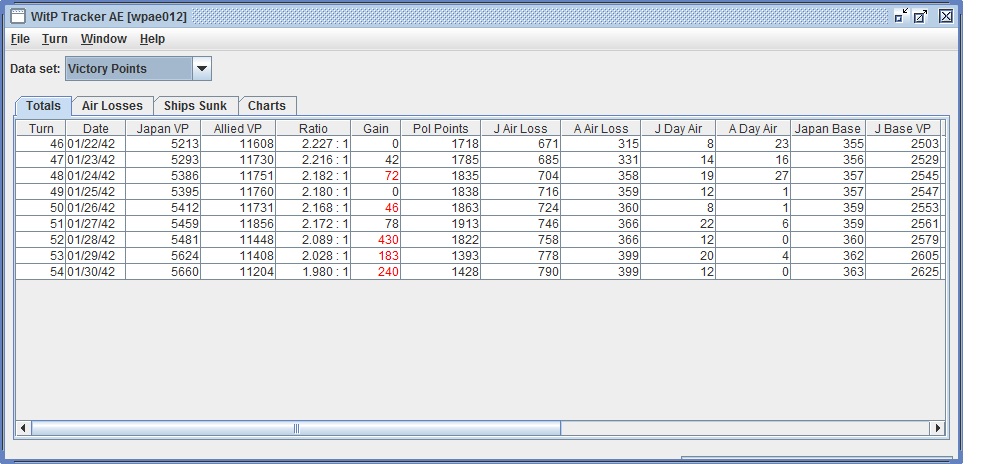Select Allied VP value 11856
Image resolution: width=990 pixels, height=464 pixels.
(x=238, y=223)
